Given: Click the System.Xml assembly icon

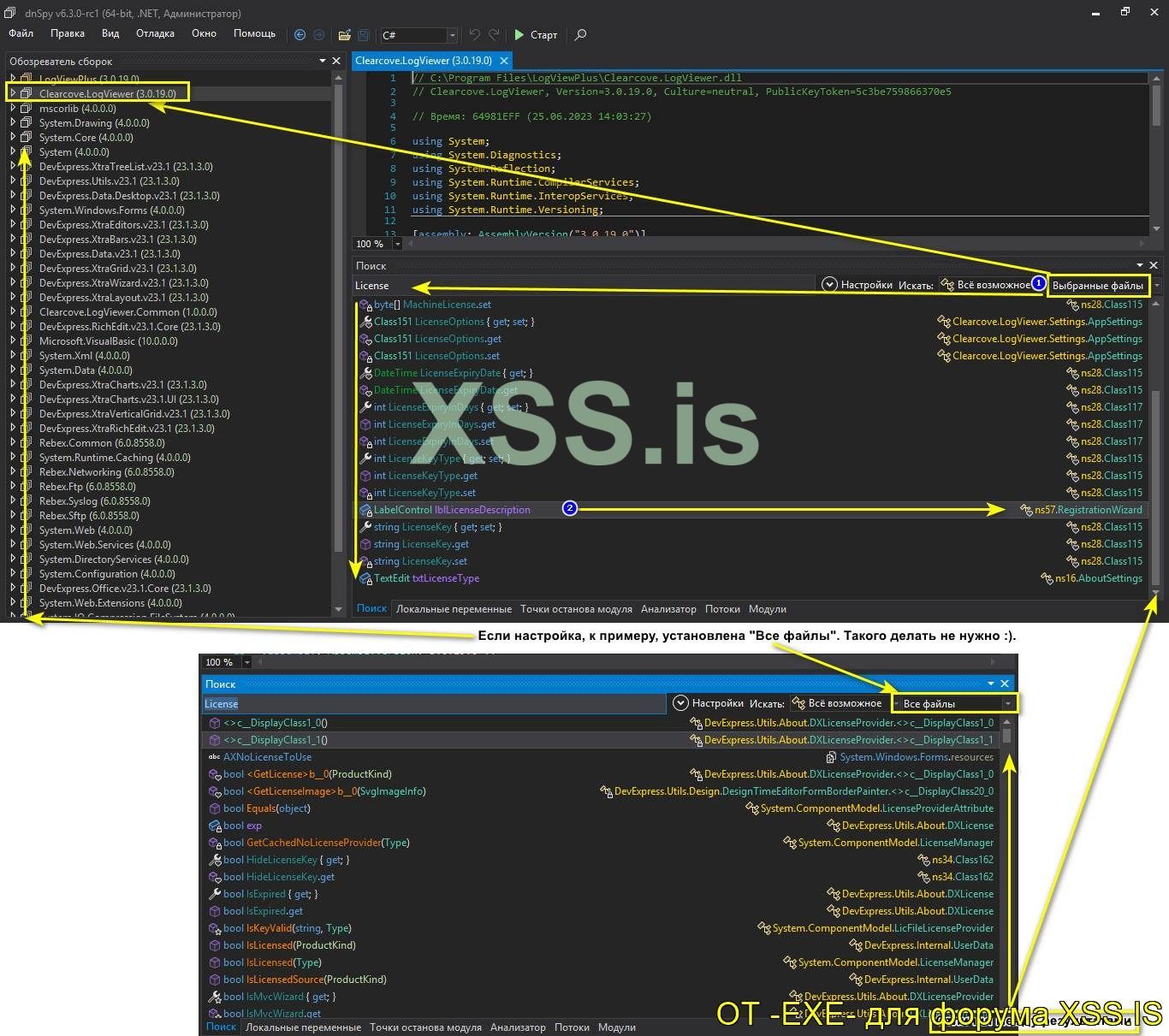Looking at the screenshot, I should [x=27, y=356].
